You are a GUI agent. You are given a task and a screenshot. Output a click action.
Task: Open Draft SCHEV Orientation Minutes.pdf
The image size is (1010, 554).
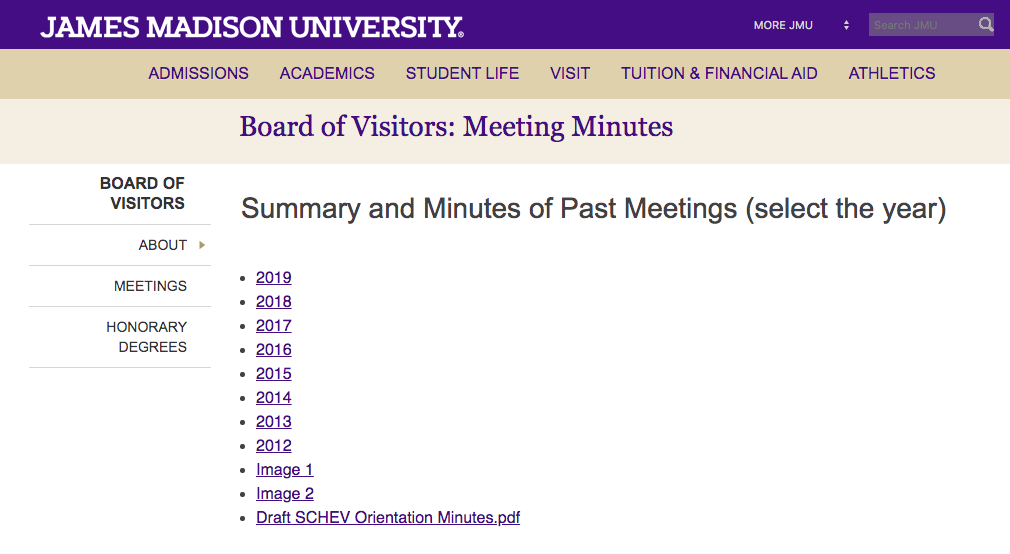388,517
